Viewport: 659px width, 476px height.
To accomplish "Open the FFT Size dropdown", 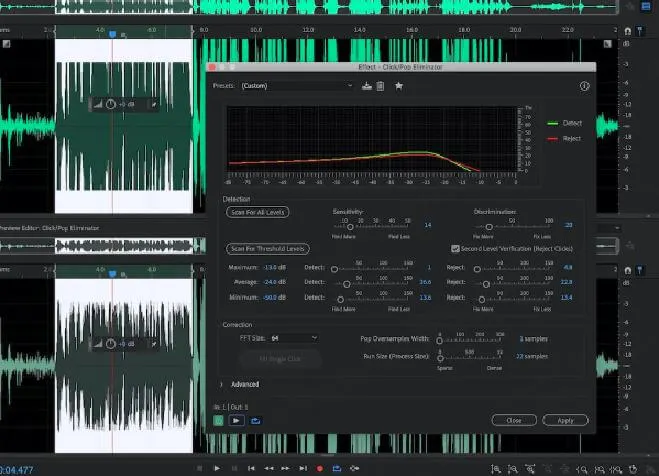I will (293, 338).
